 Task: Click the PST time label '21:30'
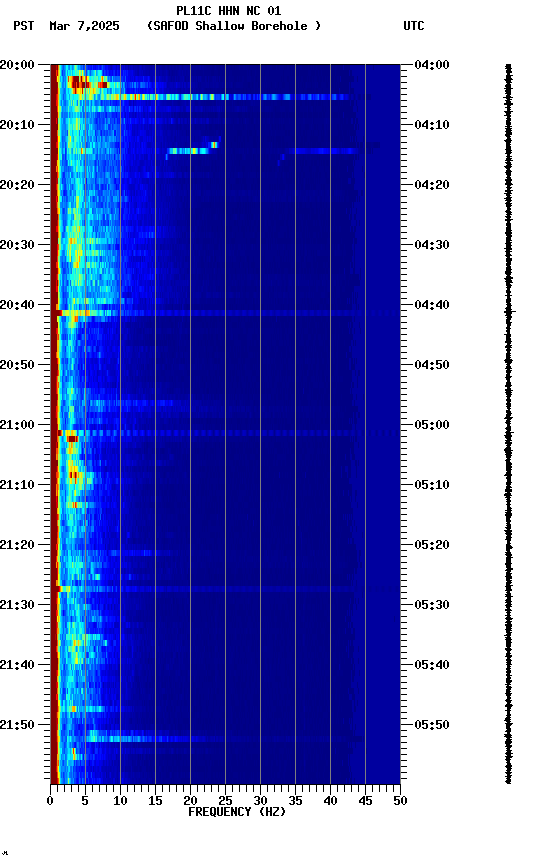point(17,605)
